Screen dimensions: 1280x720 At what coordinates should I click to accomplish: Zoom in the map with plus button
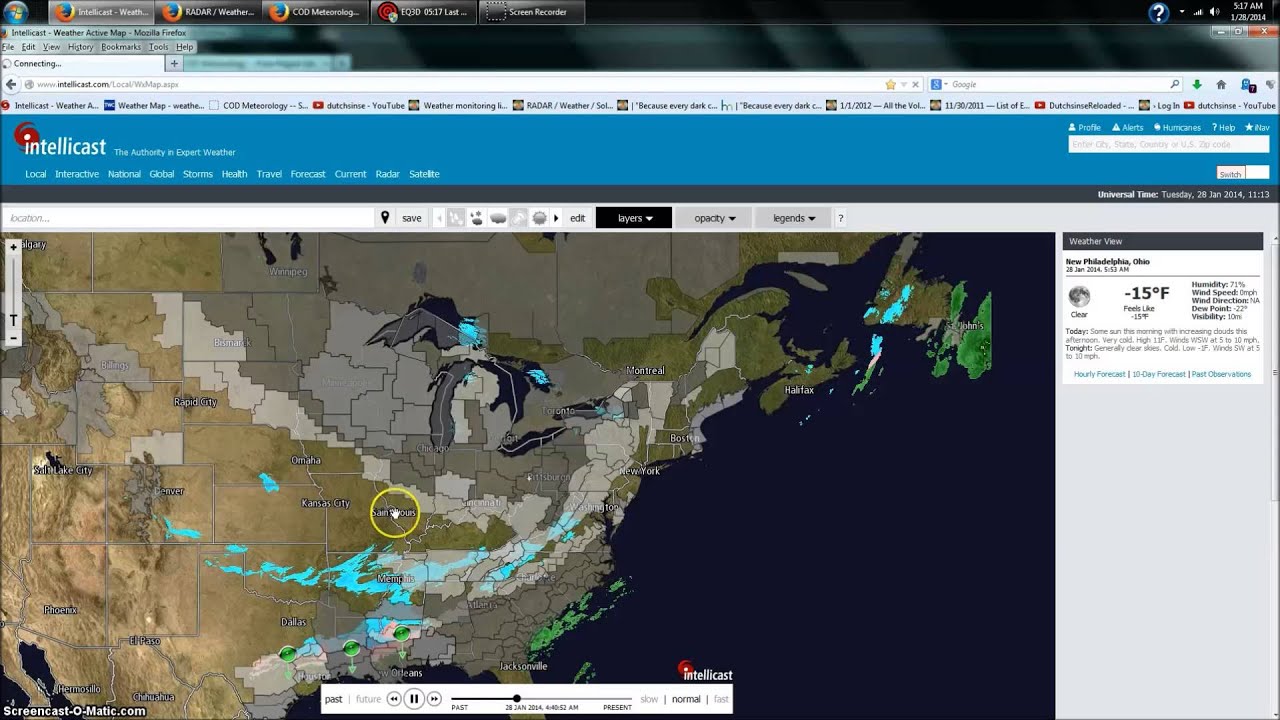point(13,247)
